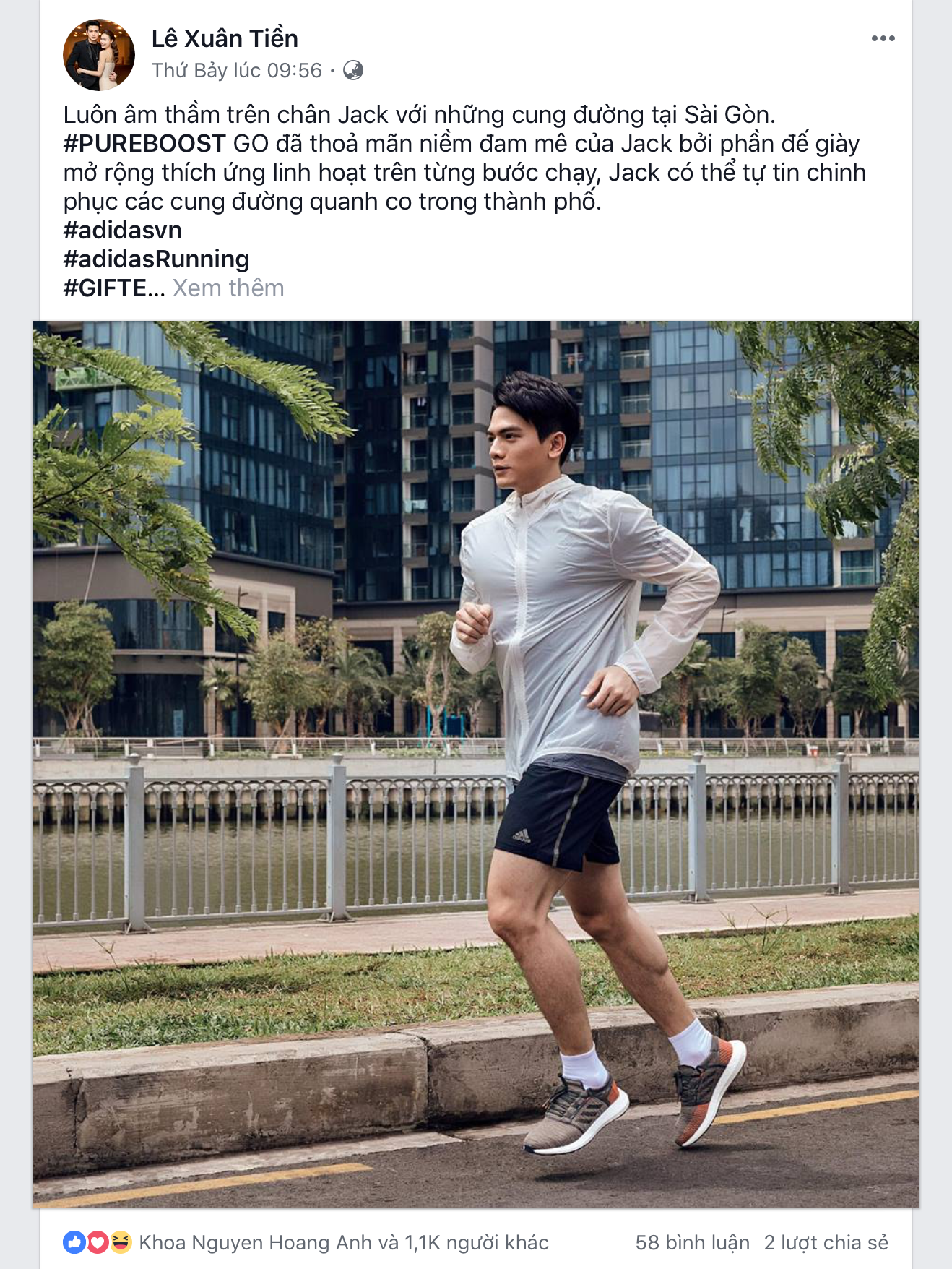Open Lê Xuân Tiền's profile picture
This screenshot has width=952, height=1269.
99,55
